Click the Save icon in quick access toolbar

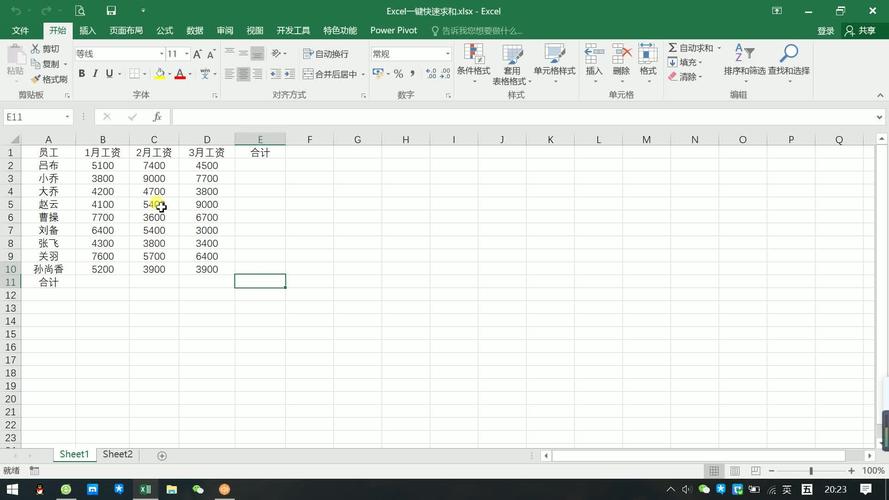pyautogui.click(x=111, y=11)
